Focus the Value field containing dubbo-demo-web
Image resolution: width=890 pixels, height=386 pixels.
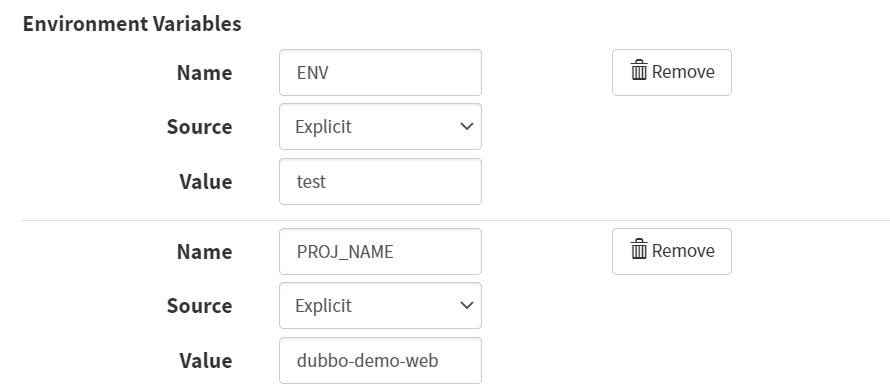coord(380,360)
